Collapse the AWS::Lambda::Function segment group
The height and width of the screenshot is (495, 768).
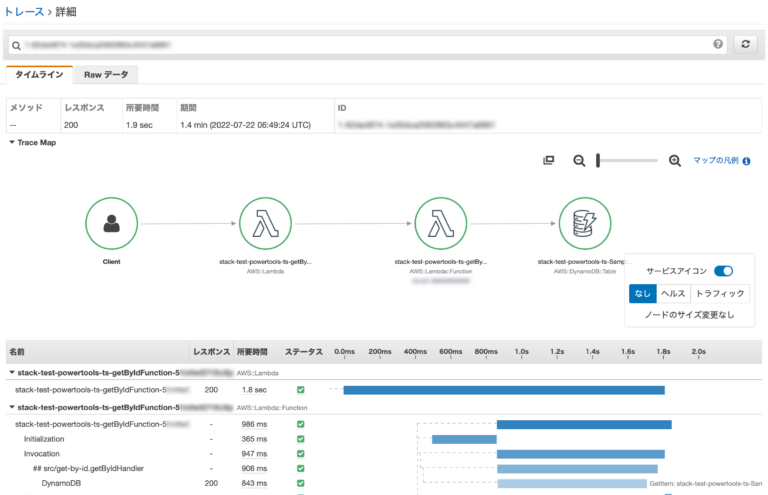click(x=12, y=407)
